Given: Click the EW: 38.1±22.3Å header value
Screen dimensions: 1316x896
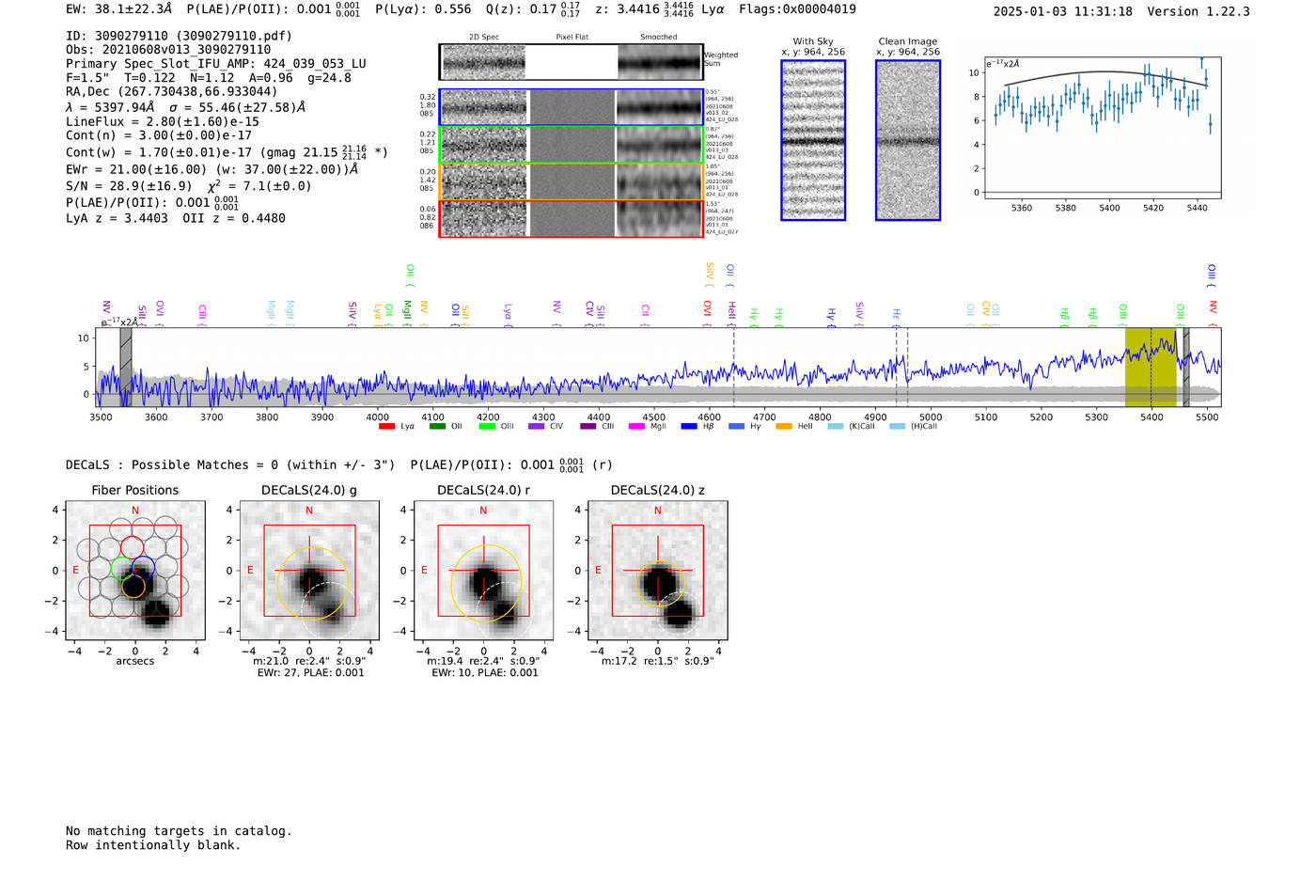Looking at the screenshot, I should [x=119, y=9].
